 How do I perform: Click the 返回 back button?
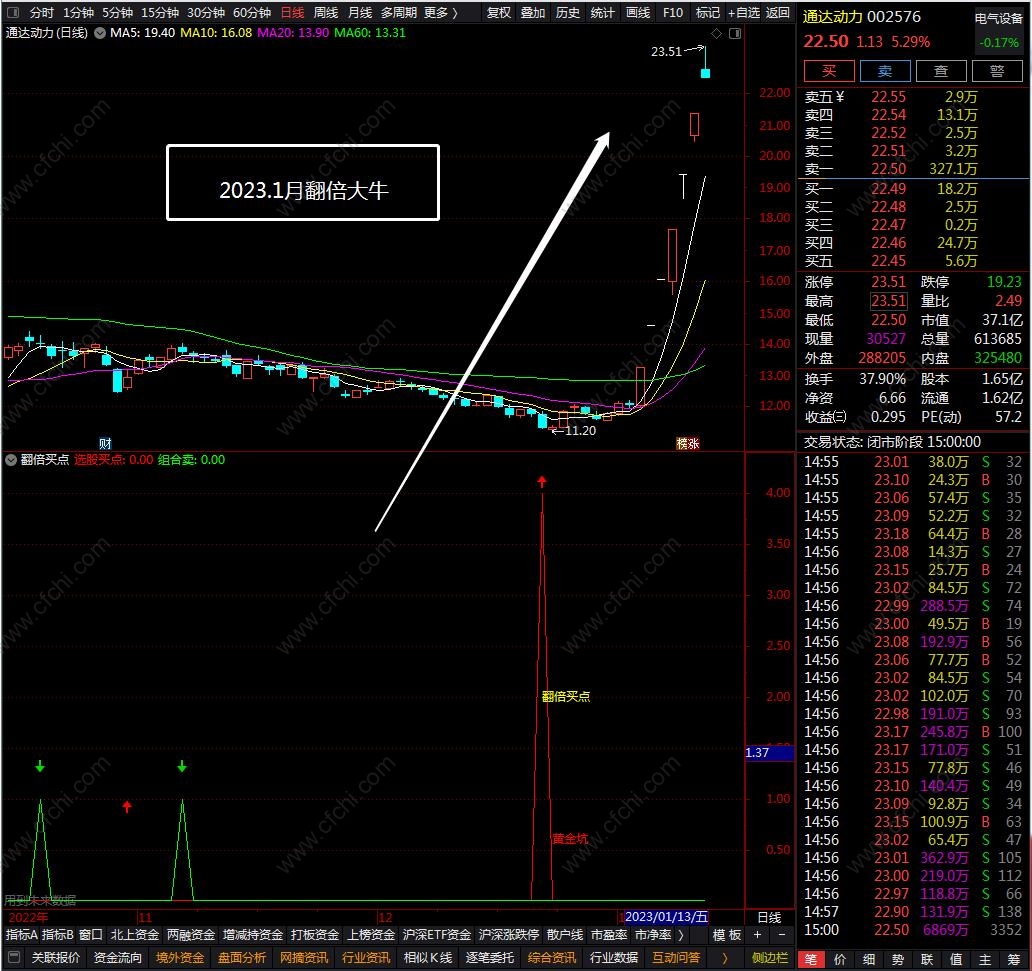(x=778, y=13)
